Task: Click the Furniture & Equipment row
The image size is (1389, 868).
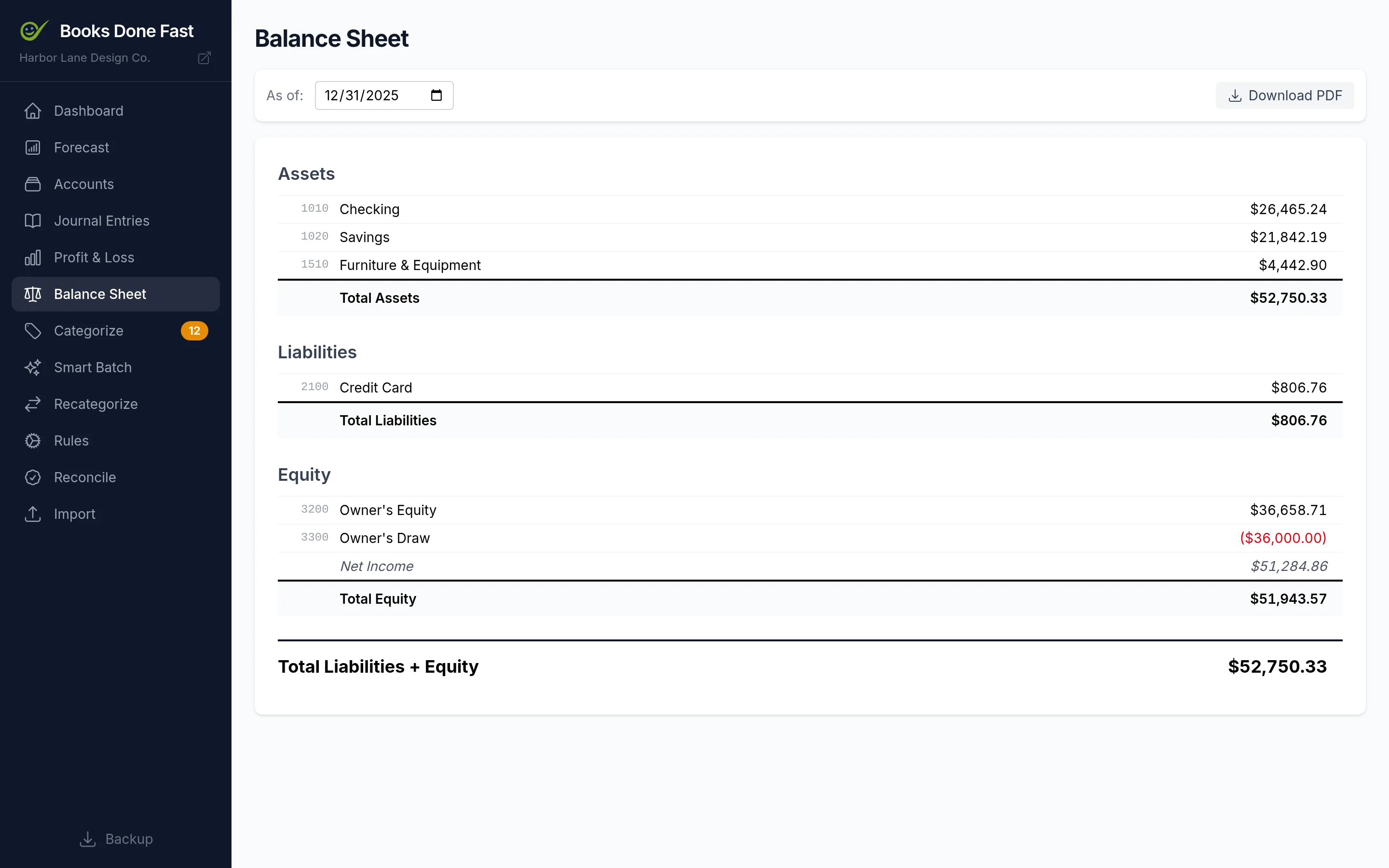Action: point(810,265)
